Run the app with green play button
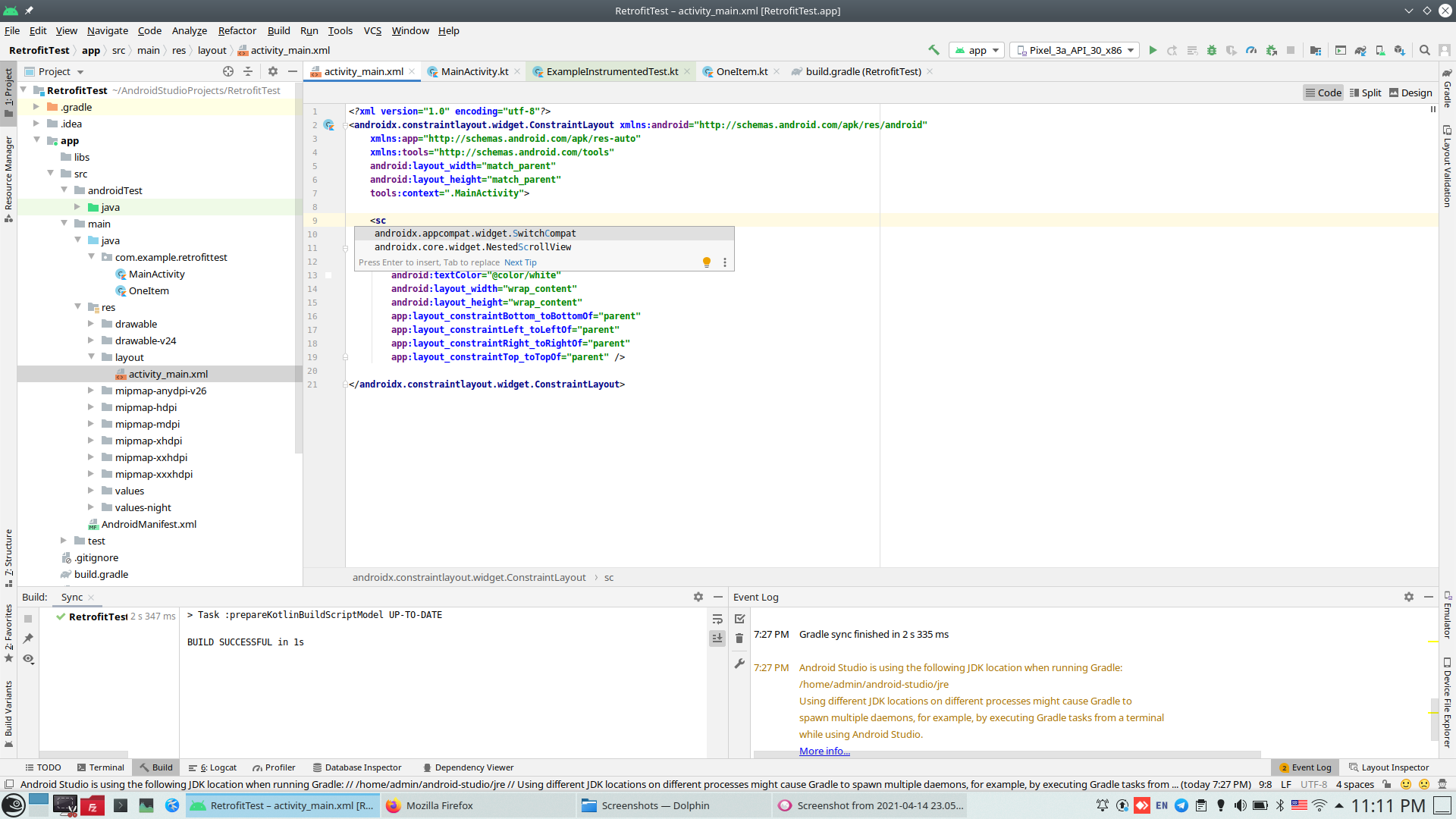Screen dimensions: 1456x819 1152,50
